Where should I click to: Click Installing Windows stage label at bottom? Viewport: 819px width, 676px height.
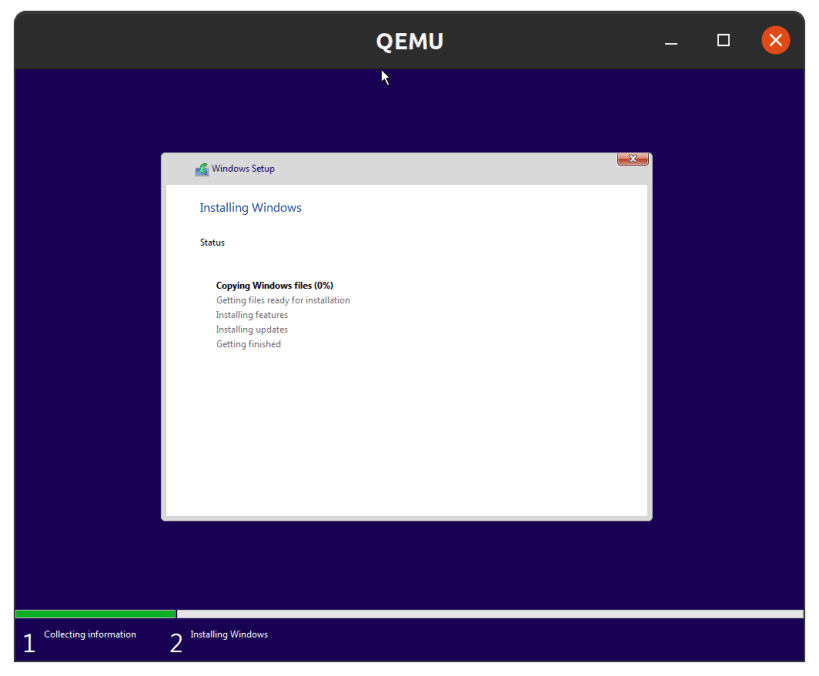(x=229, y=634)
